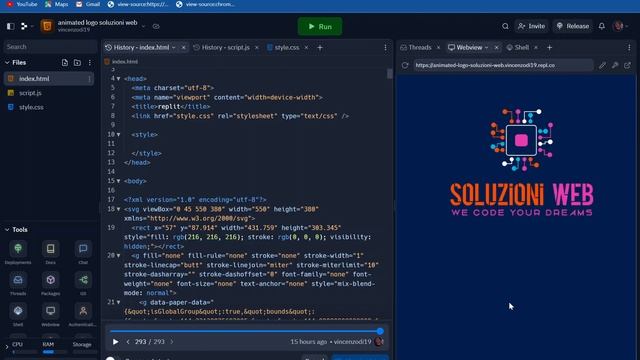Close the style.css tab
The width and height of the screenshot is (640, 360).
[x=306, y=48]
